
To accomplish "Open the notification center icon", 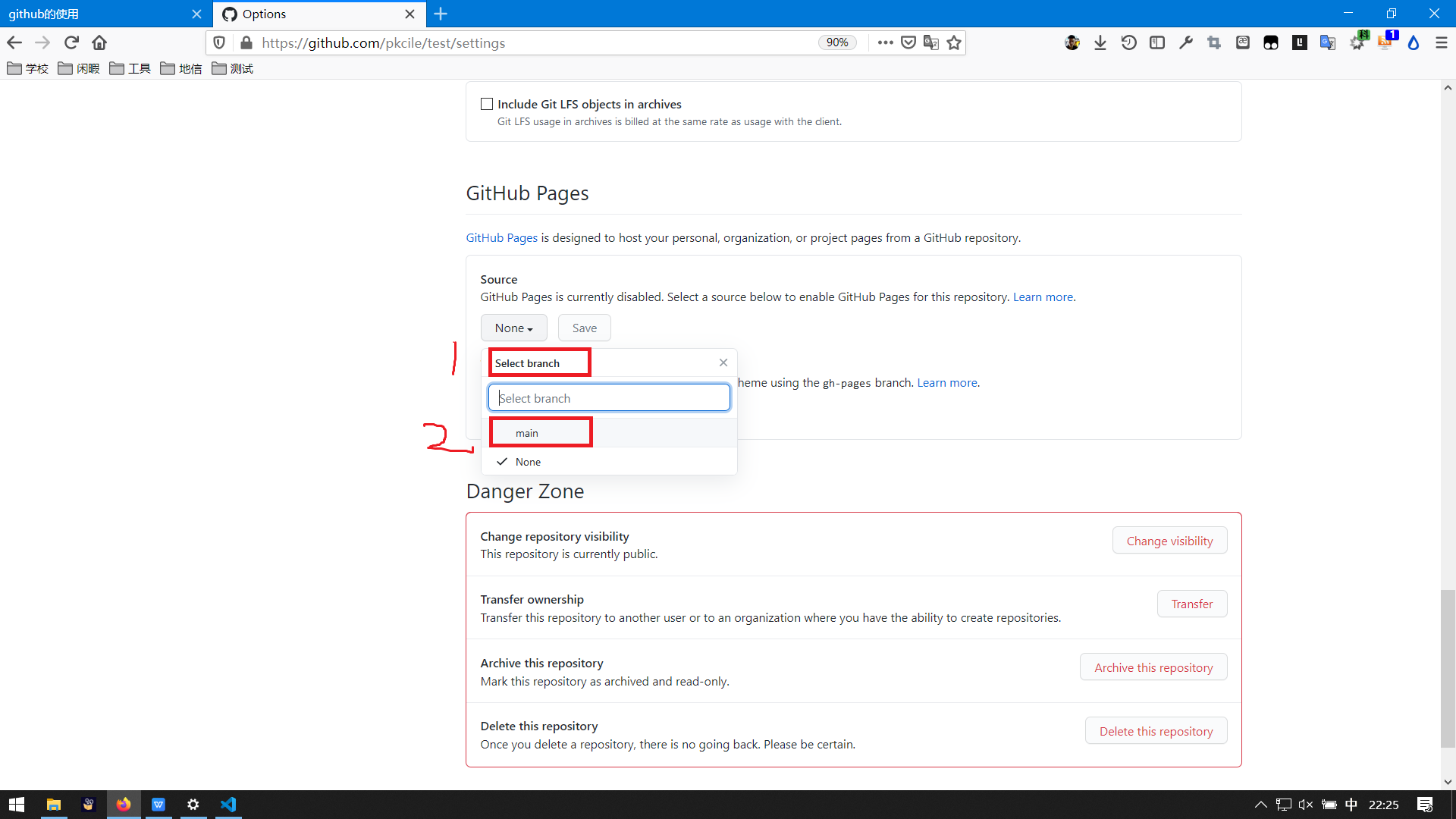I will click(1425, 805).
